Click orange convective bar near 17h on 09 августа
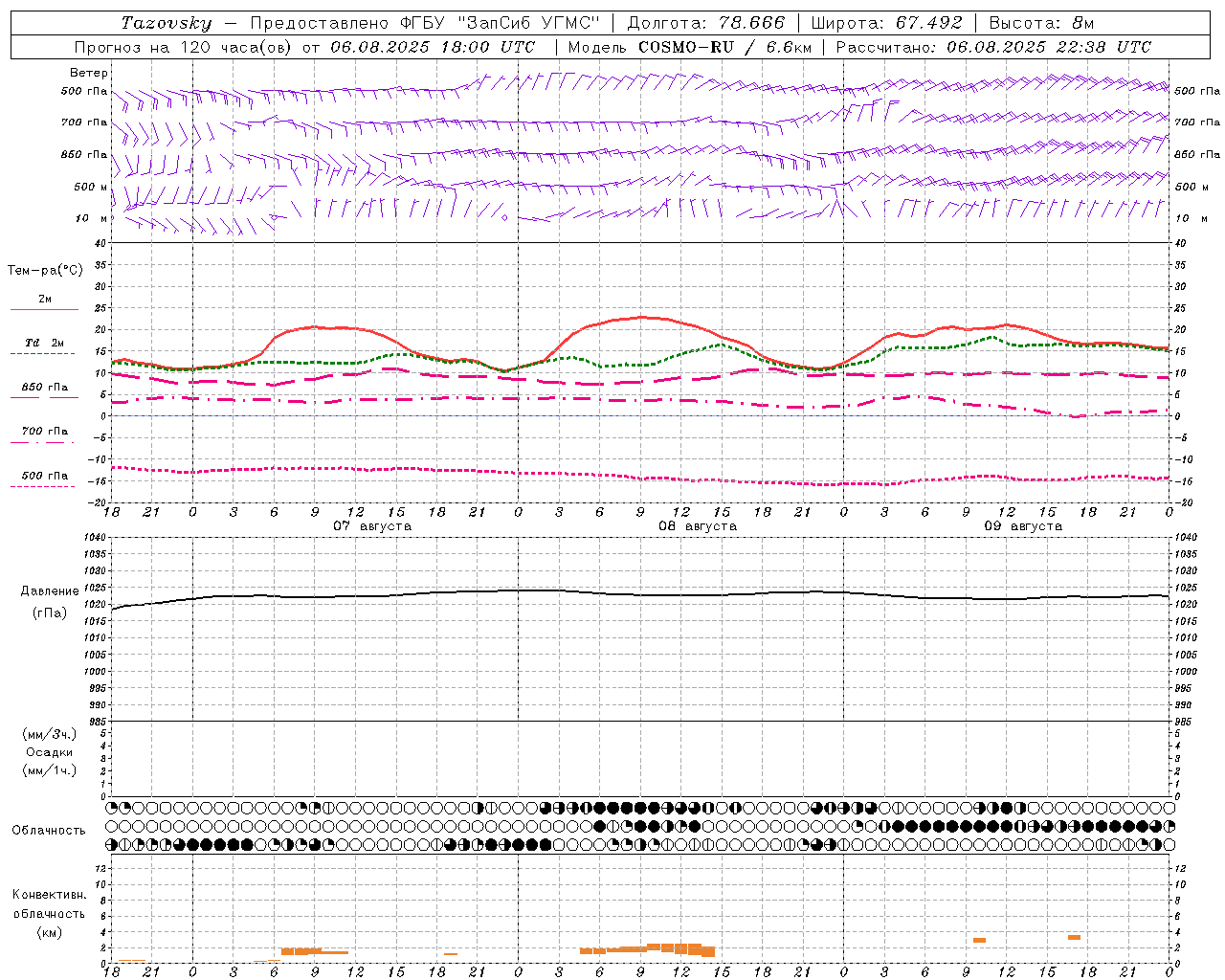Image resolution: width=1225 pixels, height=980 pixels. coord(1074,937)
